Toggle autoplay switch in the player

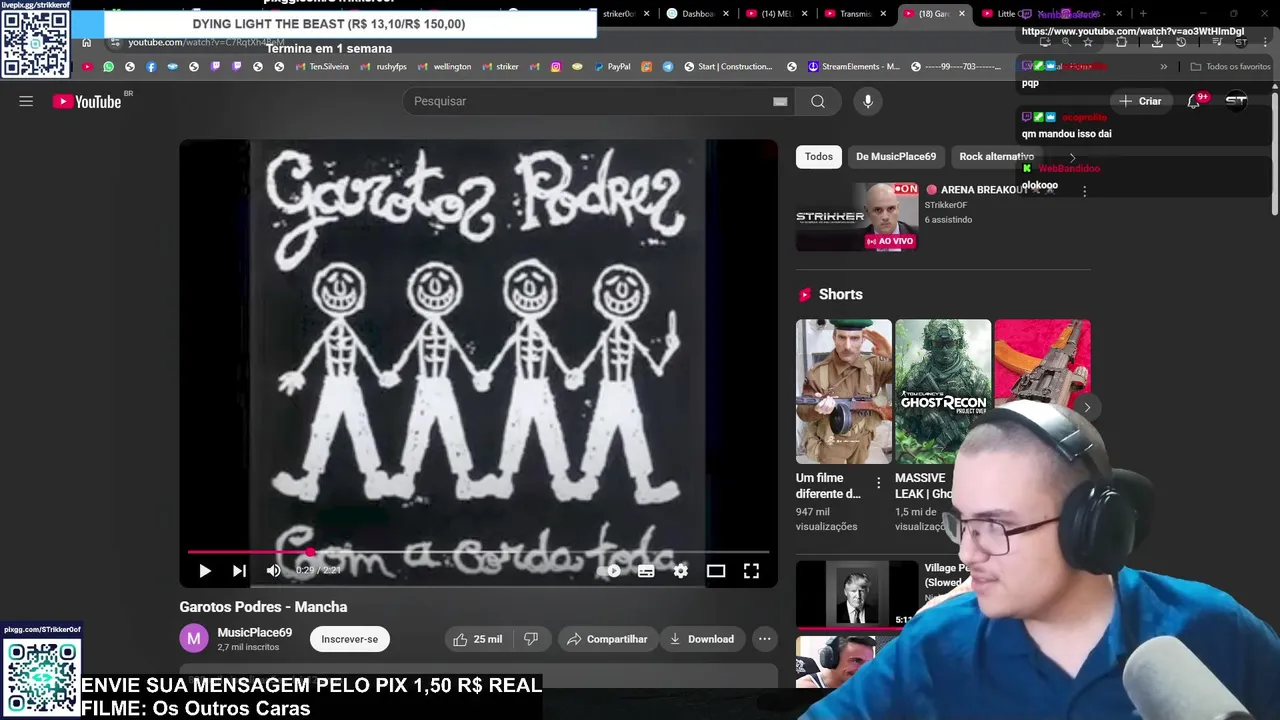click(x=613, y=571)
